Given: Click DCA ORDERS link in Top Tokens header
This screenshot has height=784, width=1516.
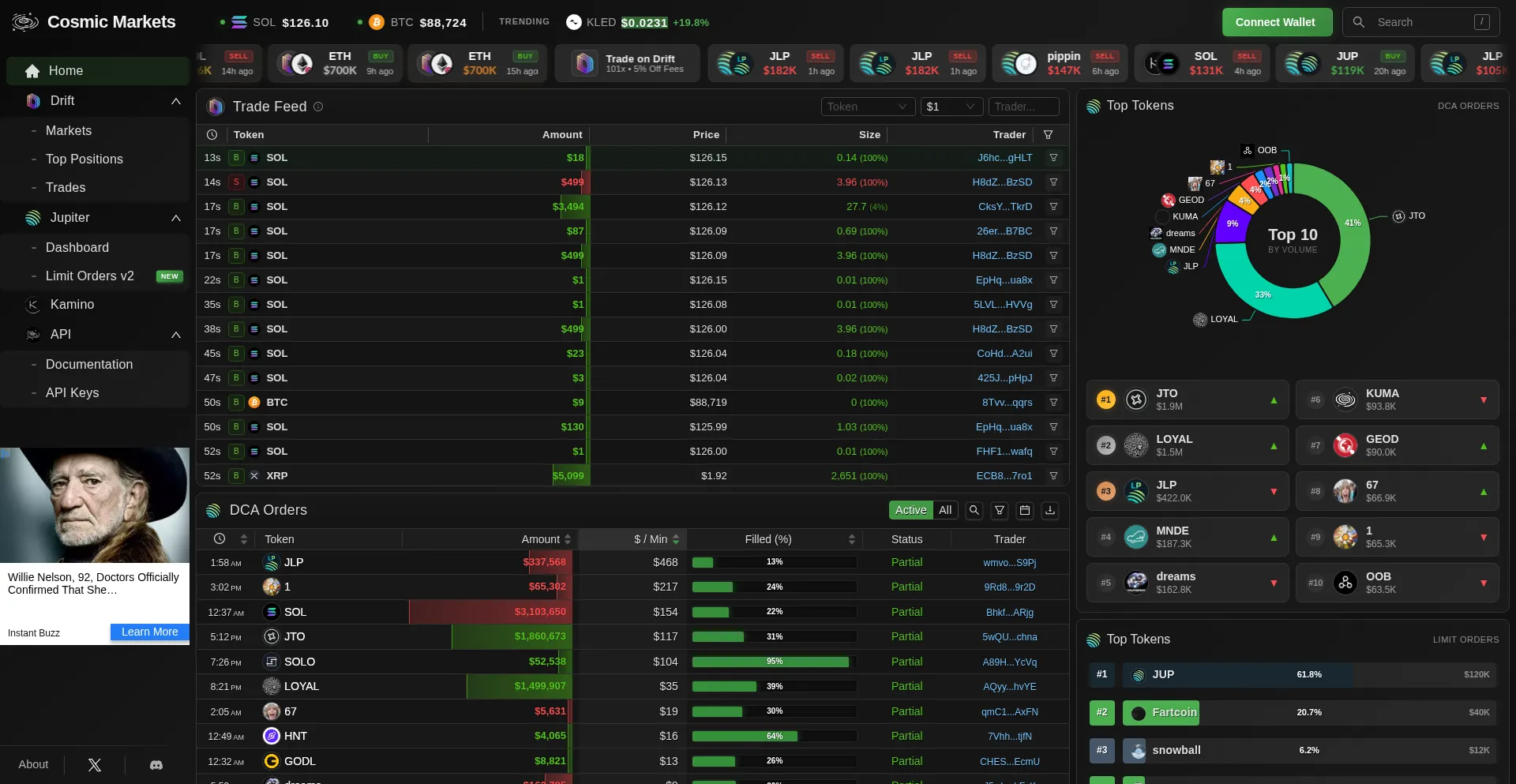Looking at the screenshot, I should [x=1468, y=106].
